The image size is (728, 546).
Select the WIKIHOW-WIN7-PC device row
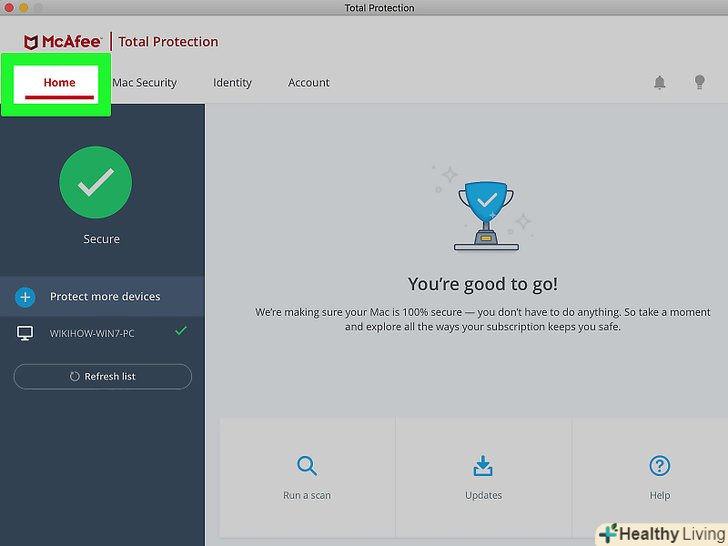coord(102,333)
